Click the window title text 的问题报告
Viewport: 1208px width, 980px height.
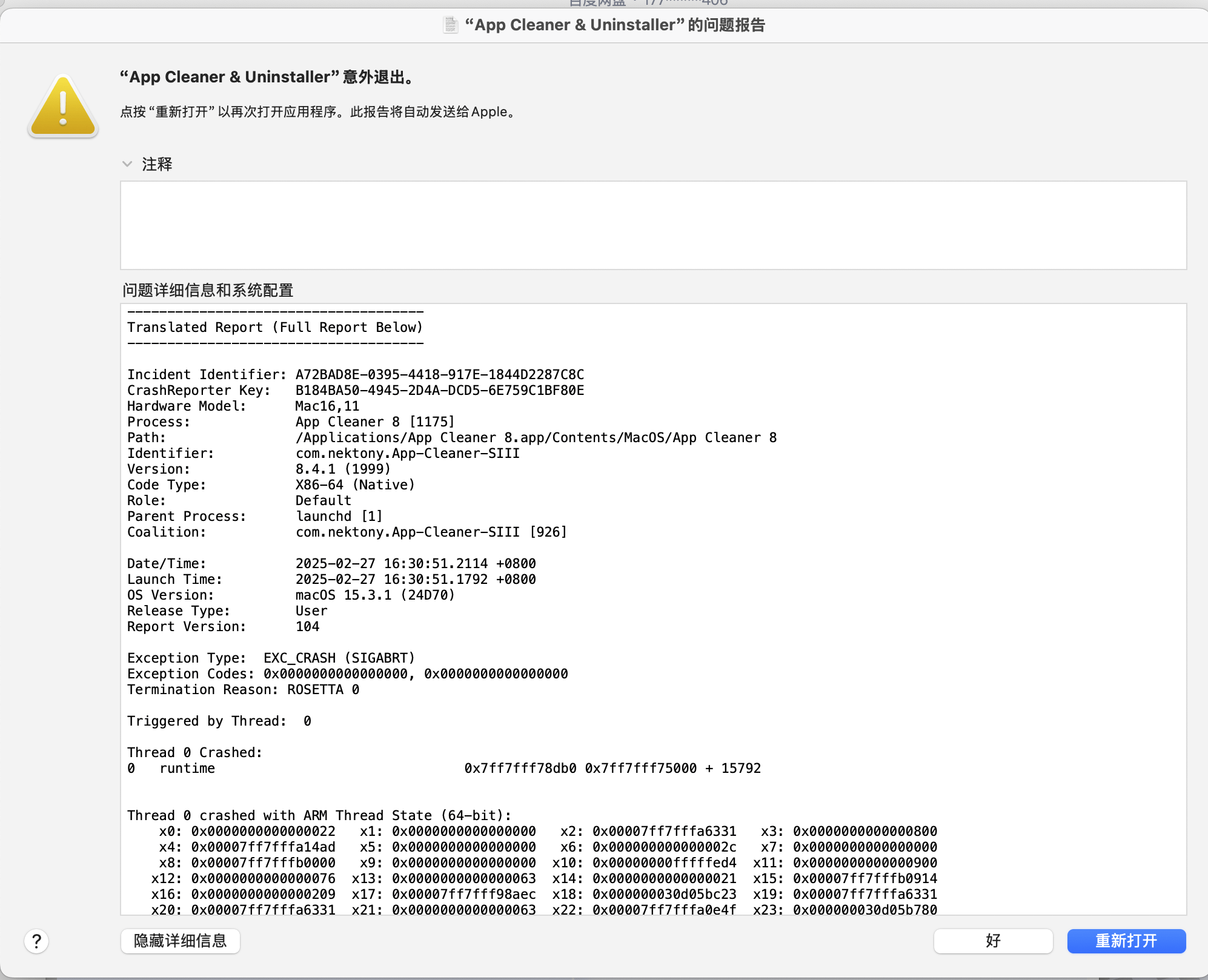tap(726, 25)
